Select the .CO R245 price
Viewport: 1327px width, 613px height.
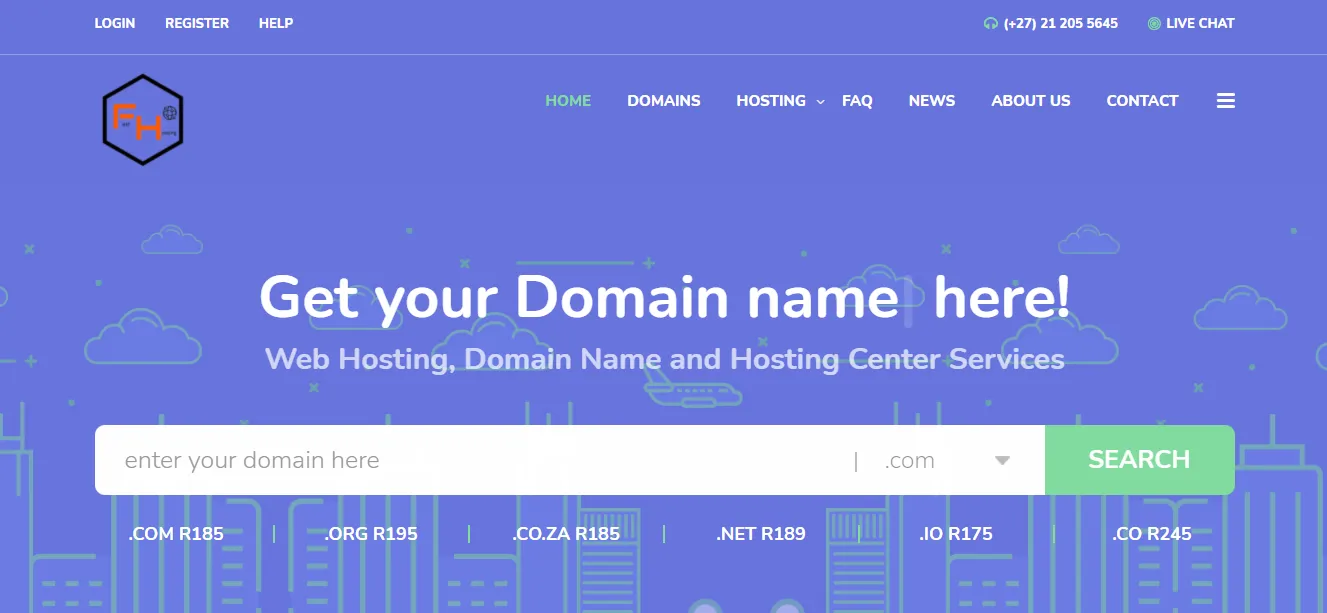click(x=1152, y=534)
